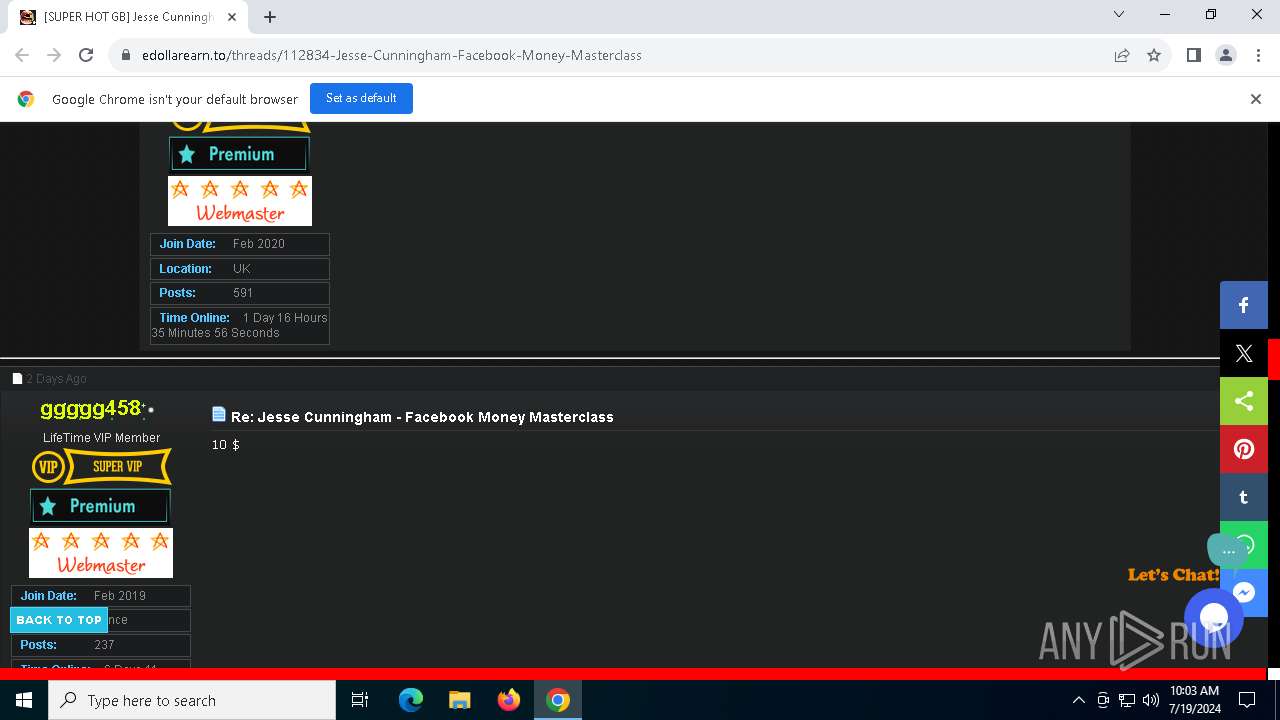Open Task View in taskbar

click(x=360, y=700)
